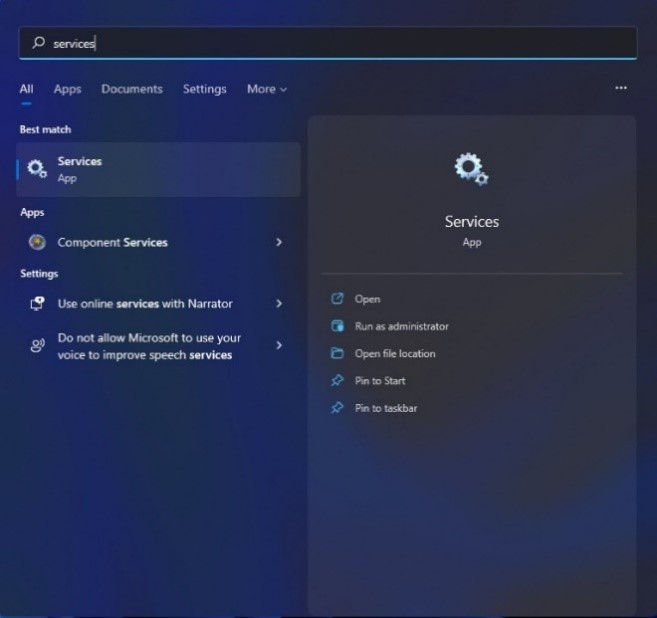Open 'Use online services with Narrator' setting
This screenshot has height=618, width=657.
tap(158, 303)
